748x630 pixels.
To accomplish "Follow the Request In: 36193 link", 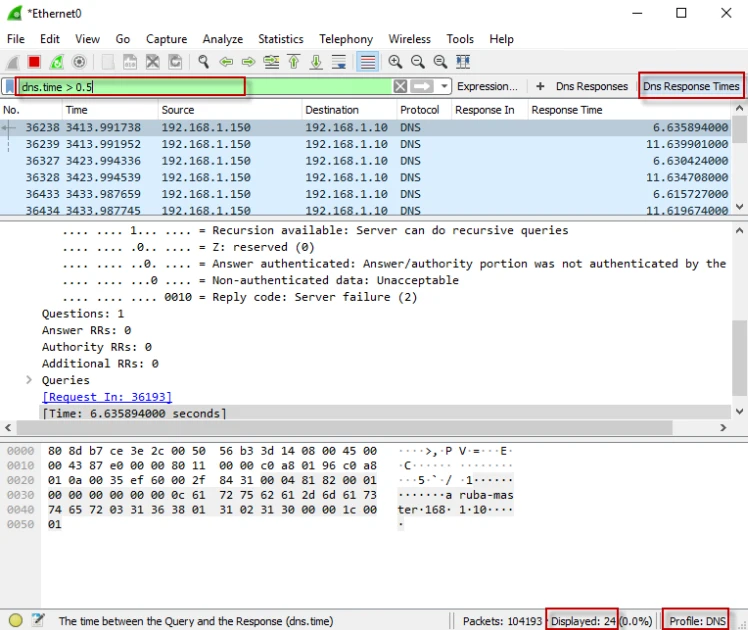I will click(x=107, y=397).
